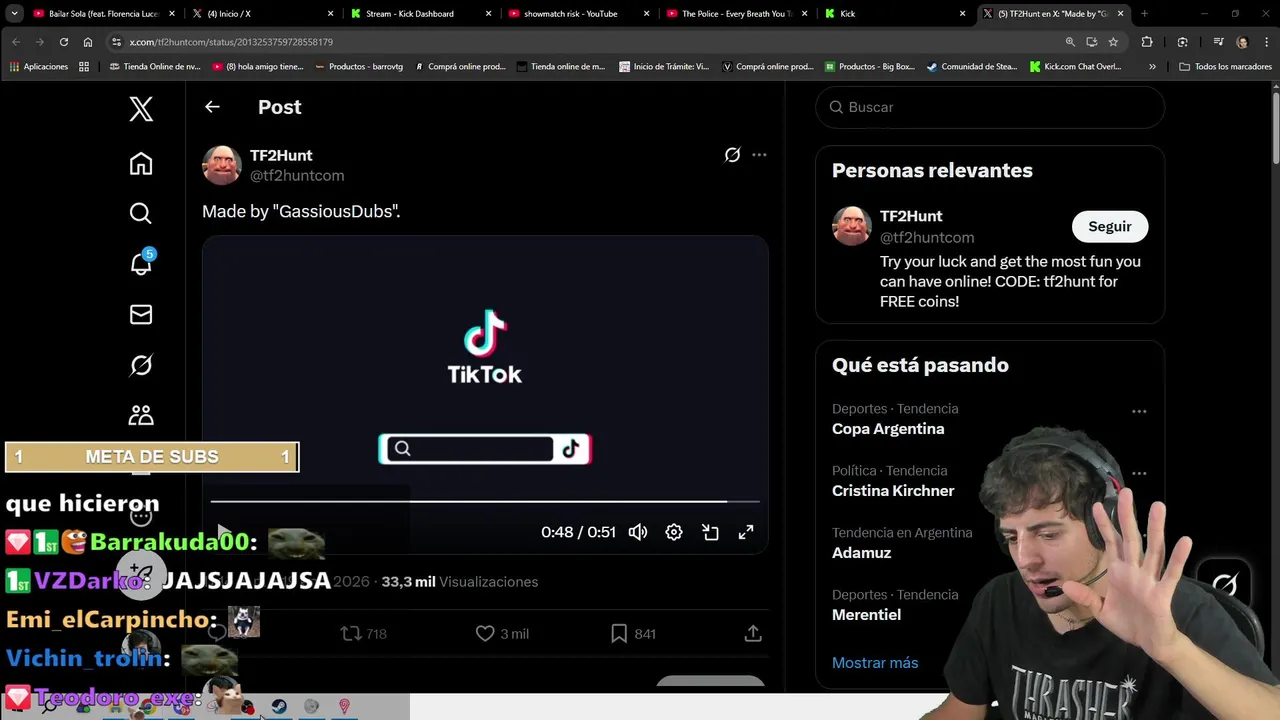Viewport: 1280px width, 720px height.
Task: Click @tf2huntcom handle on the post
Action: click(297, 176)
